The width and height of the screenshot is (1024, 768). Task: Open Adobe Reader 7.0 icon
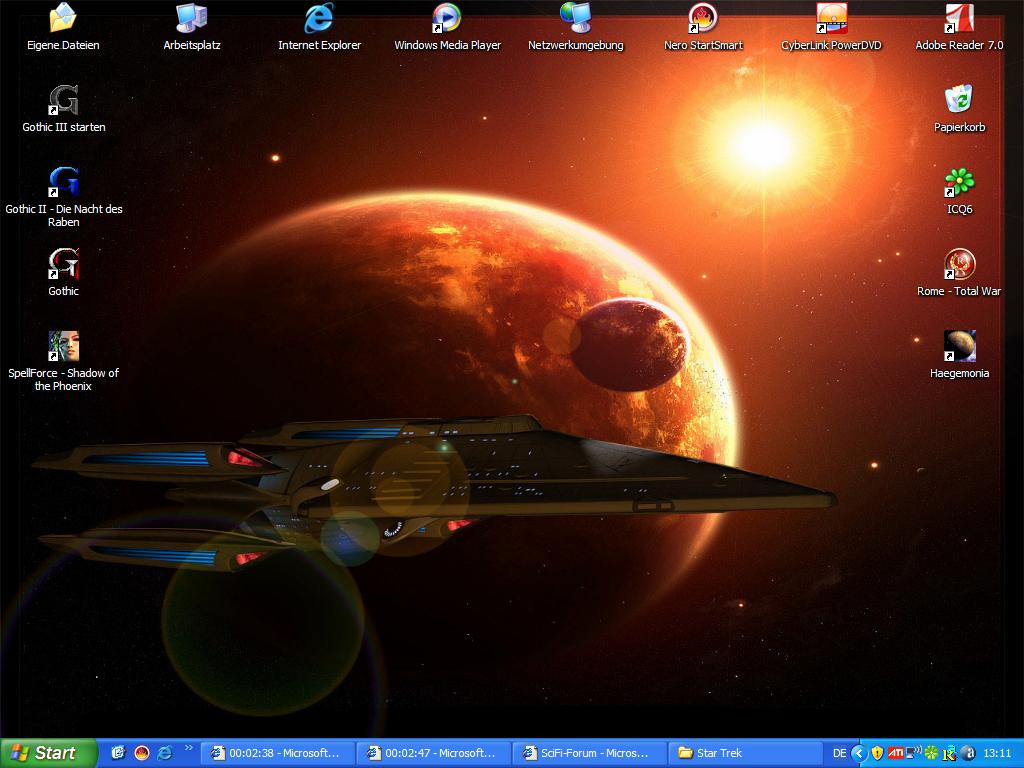tap(959, 19)
